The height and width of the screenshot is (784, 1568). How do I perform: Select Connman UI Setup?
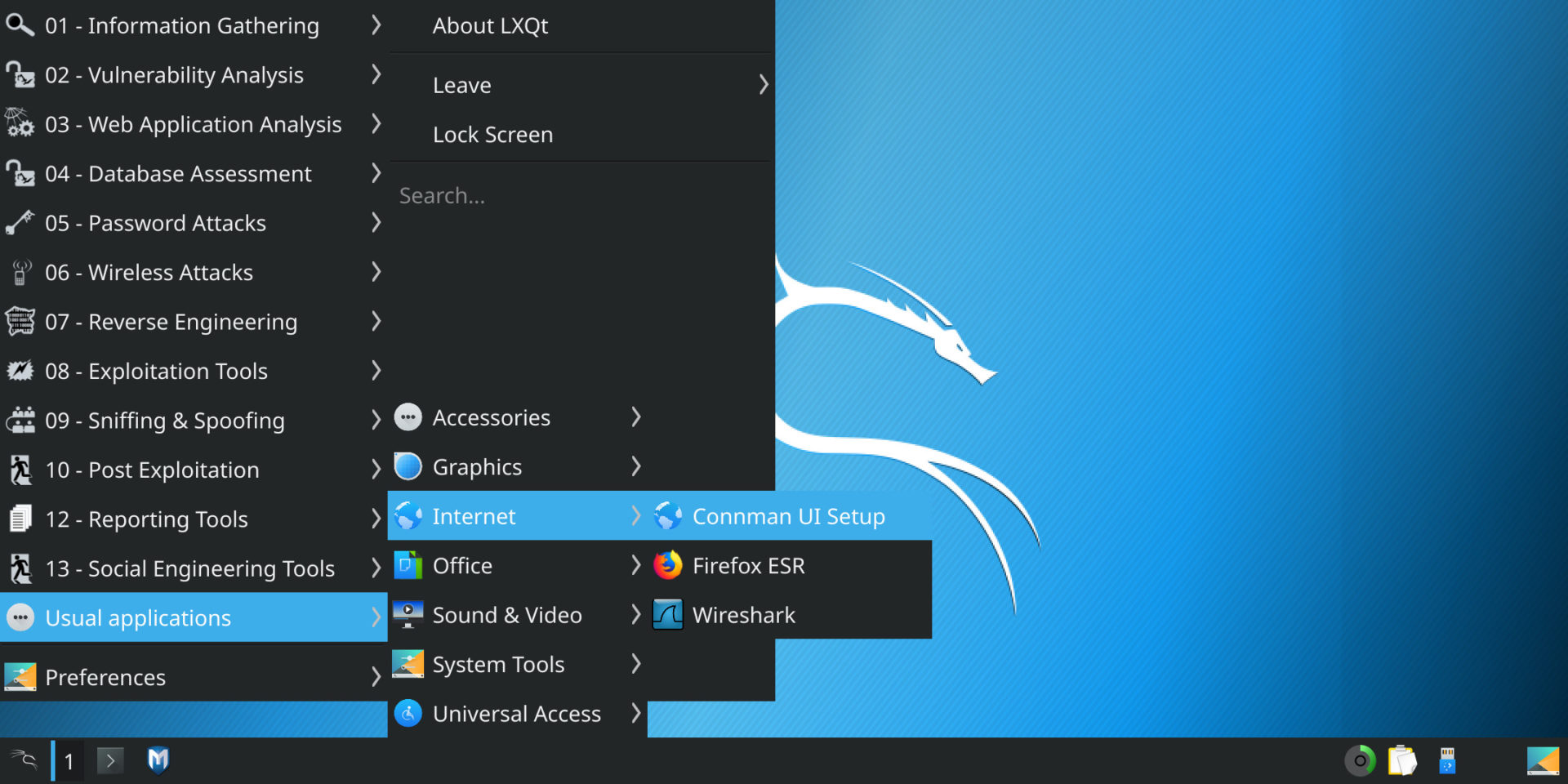(789, 516)
